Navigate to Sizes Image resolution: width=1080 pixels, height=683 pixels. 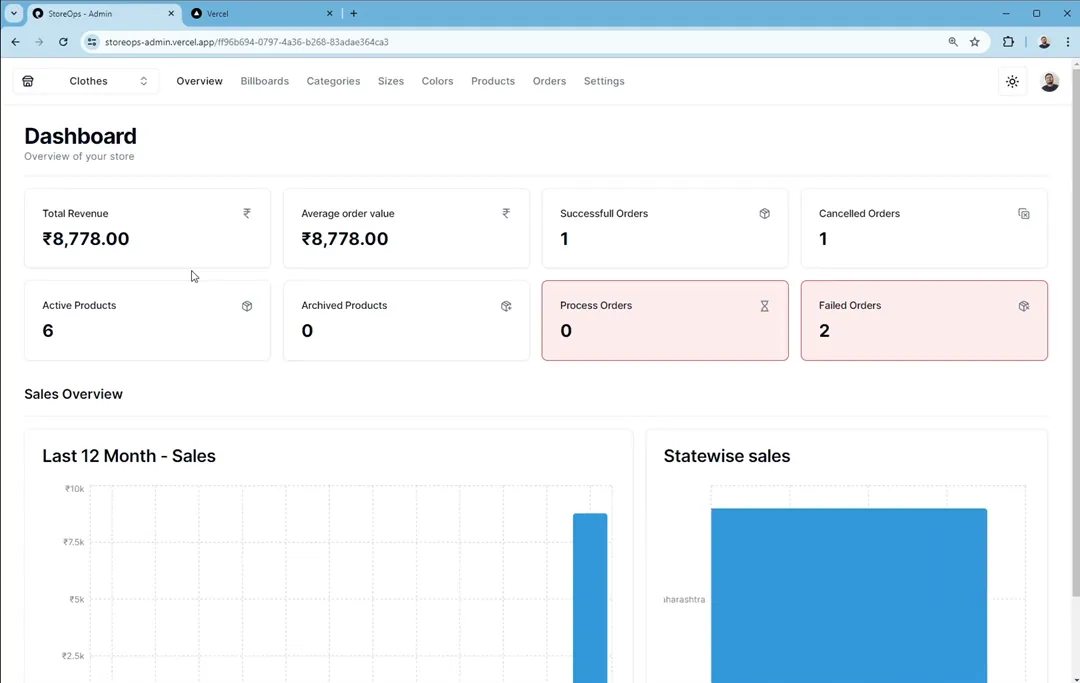tap(391, 81)
